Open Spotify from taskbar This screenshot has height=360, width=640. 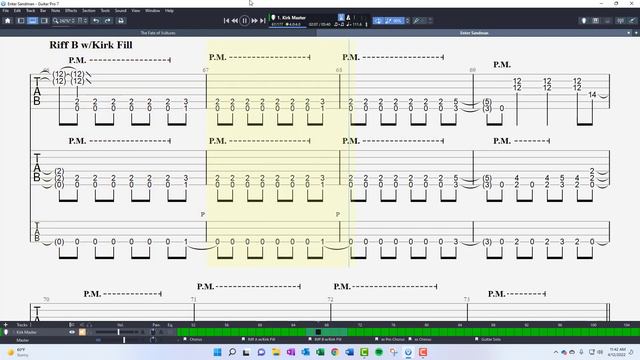click(x=379, y=352)
